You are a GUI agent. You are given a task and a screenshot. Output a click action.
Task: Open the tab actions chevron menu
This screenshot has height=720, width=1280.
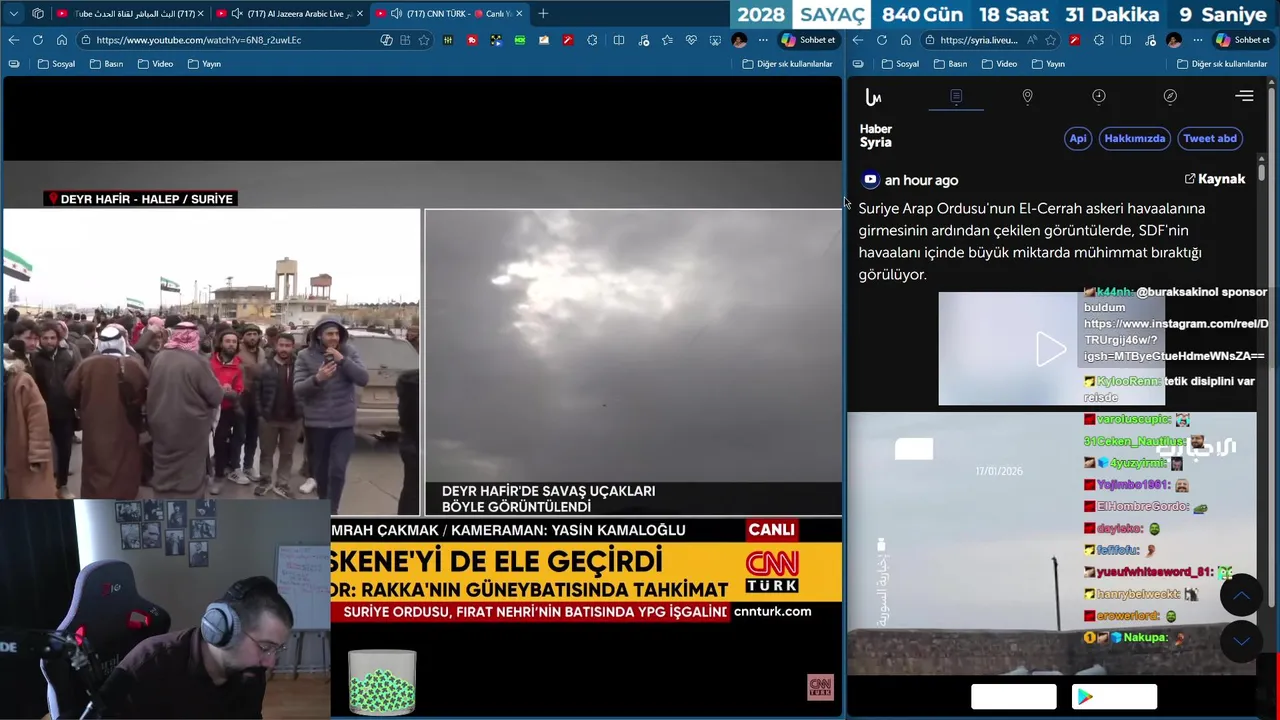[13, 14]
